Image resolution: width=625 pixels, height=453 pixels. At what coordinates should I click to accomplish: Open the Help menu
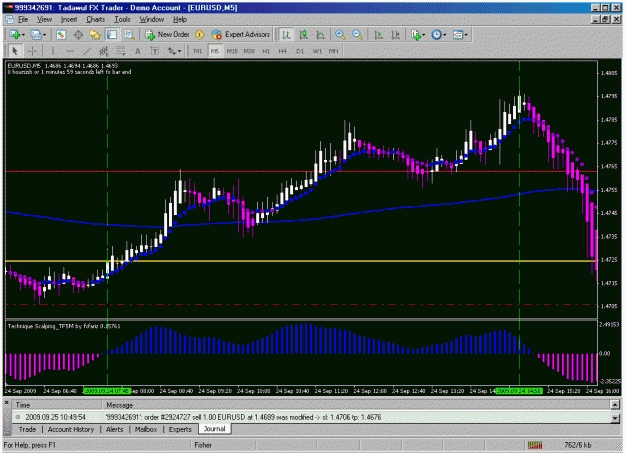[180, 19]
